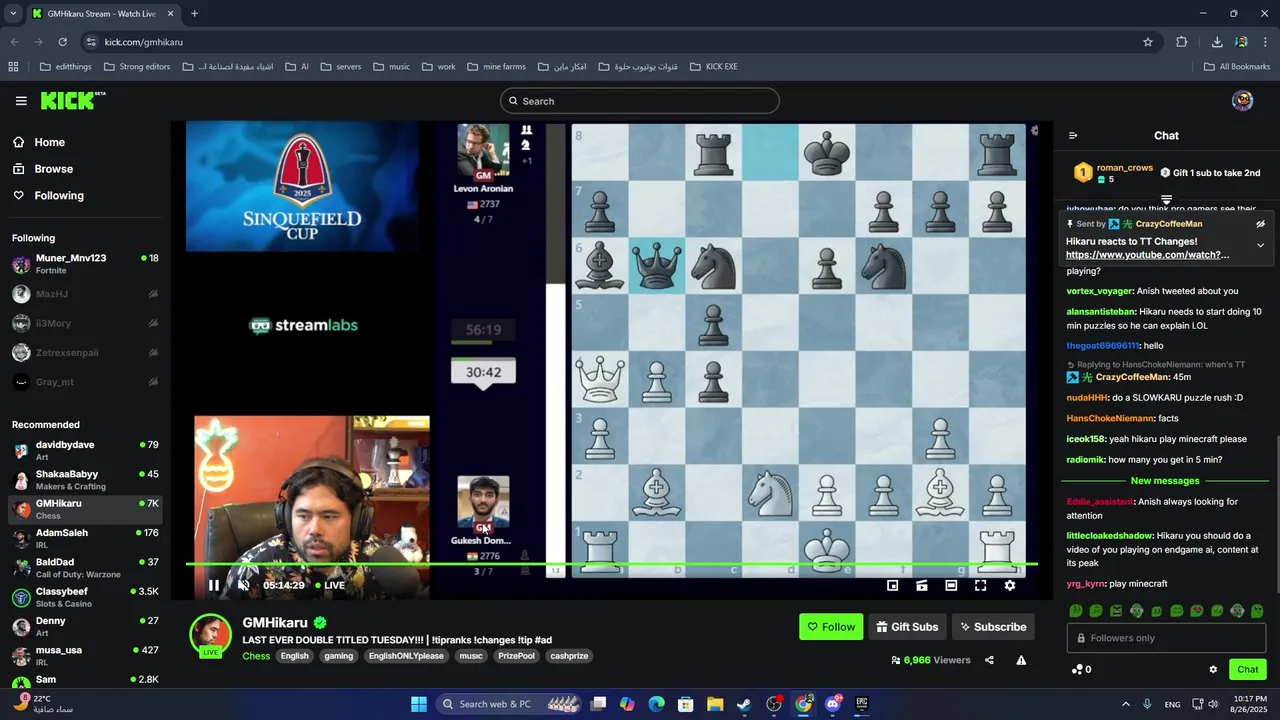The height and width of the screenshot is (720, 1280).
Task: Open Steam from the taskbar
Action: pyautogui.click(x=745, y=704)
